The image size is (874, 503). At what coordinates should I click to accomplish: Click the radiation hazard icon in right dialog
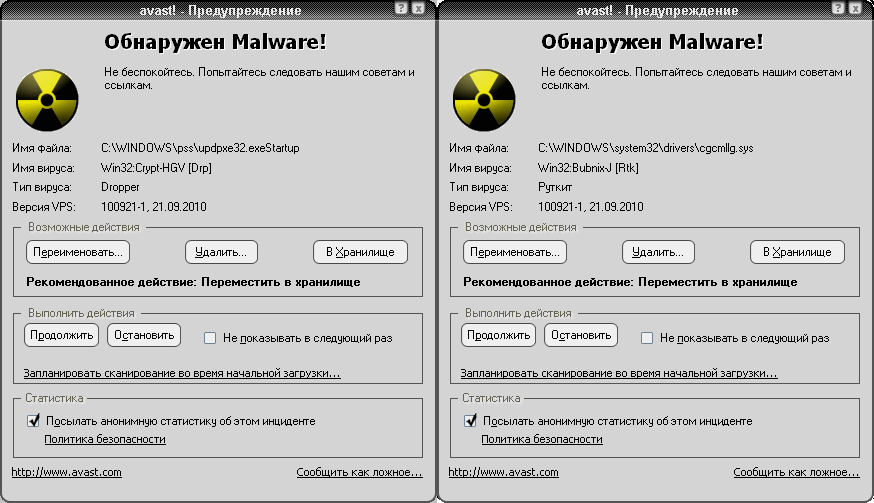[x=484, y=100]
